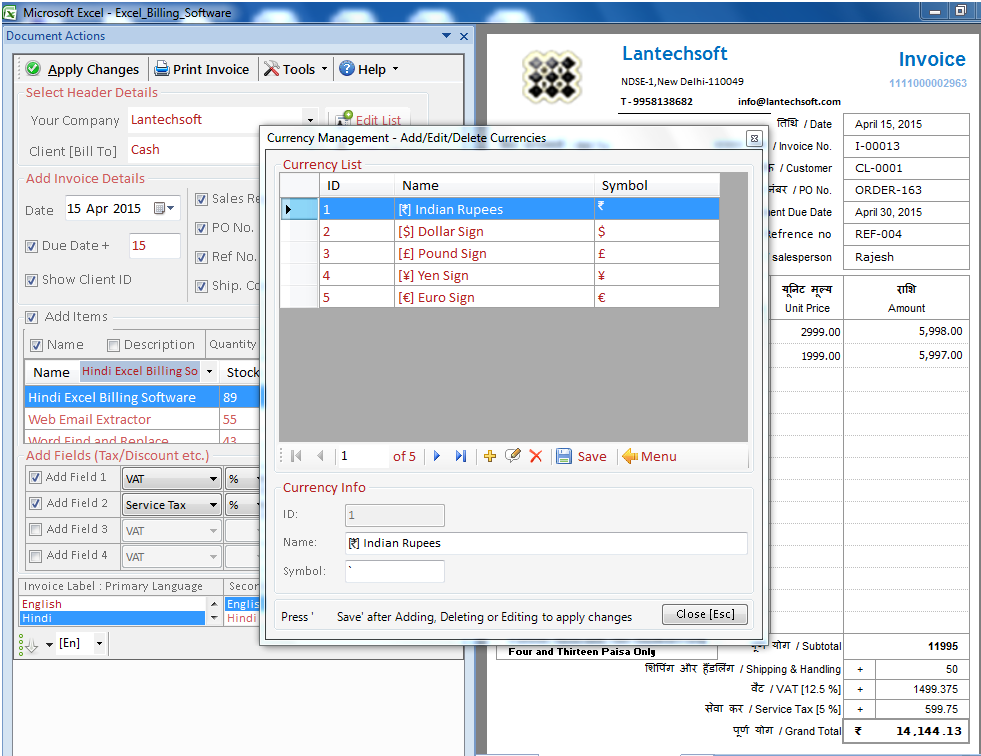Click the toolbar options icon beside [En]
981x756 pixels.
pos(29,645)
